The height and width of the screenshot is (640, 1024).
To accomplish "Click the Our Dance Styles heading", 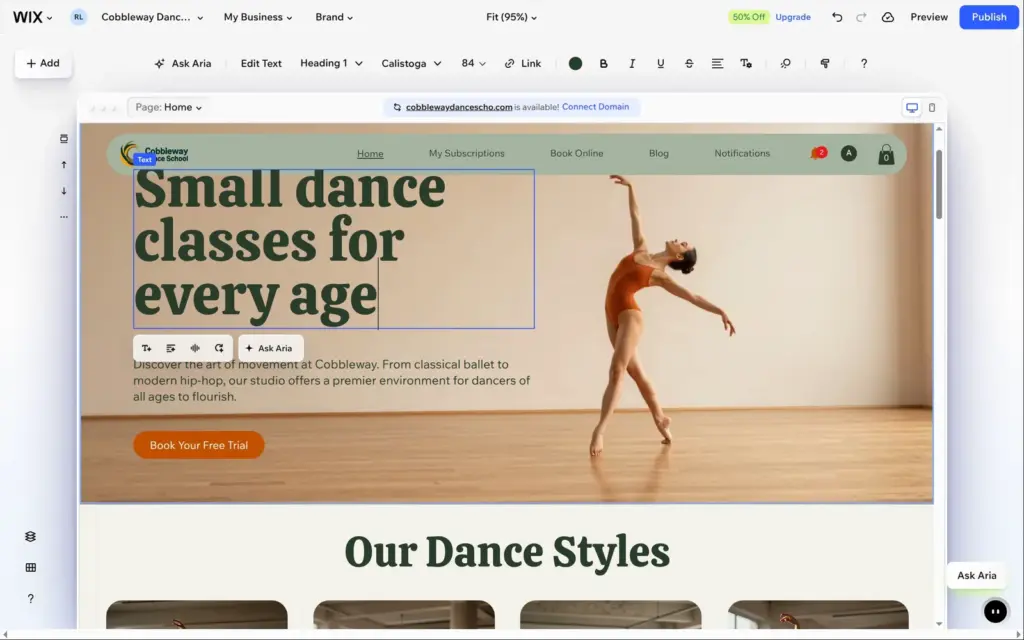I will click(x=507, y=552).
